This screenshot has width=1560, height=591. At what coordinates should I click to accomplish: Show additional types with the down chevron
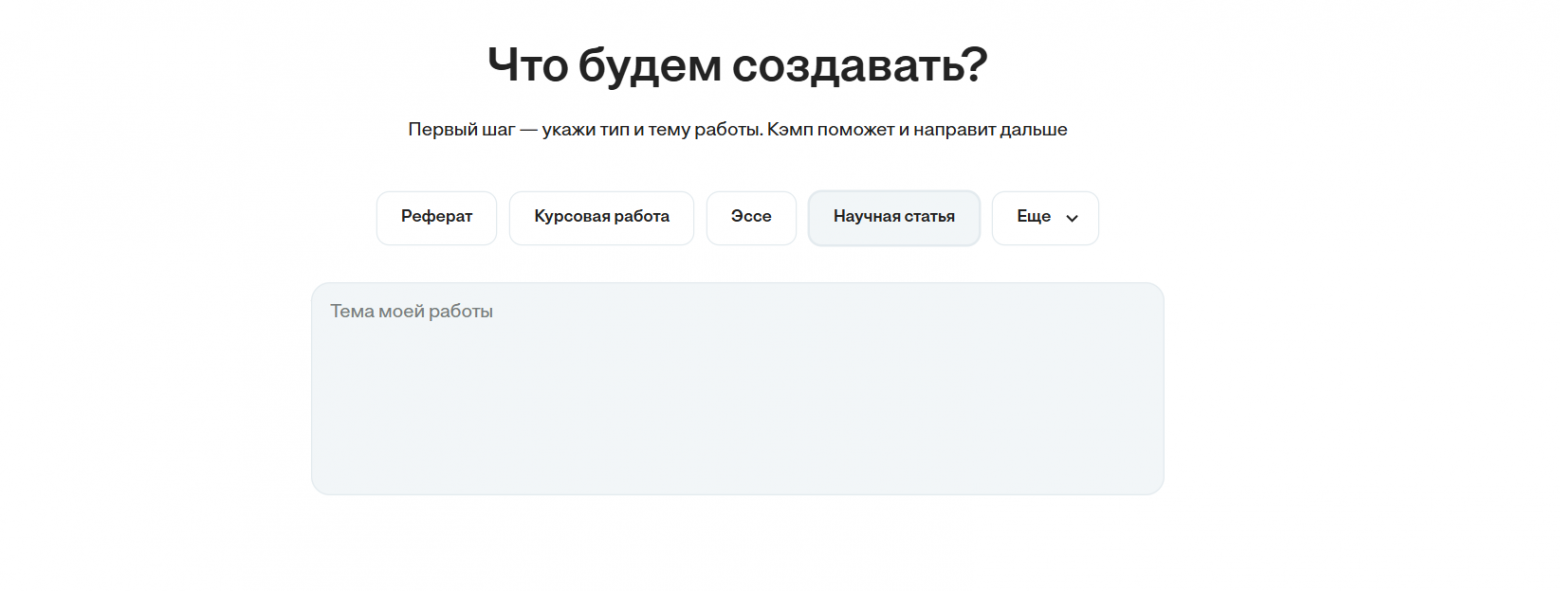click(x=1072, y=218)
